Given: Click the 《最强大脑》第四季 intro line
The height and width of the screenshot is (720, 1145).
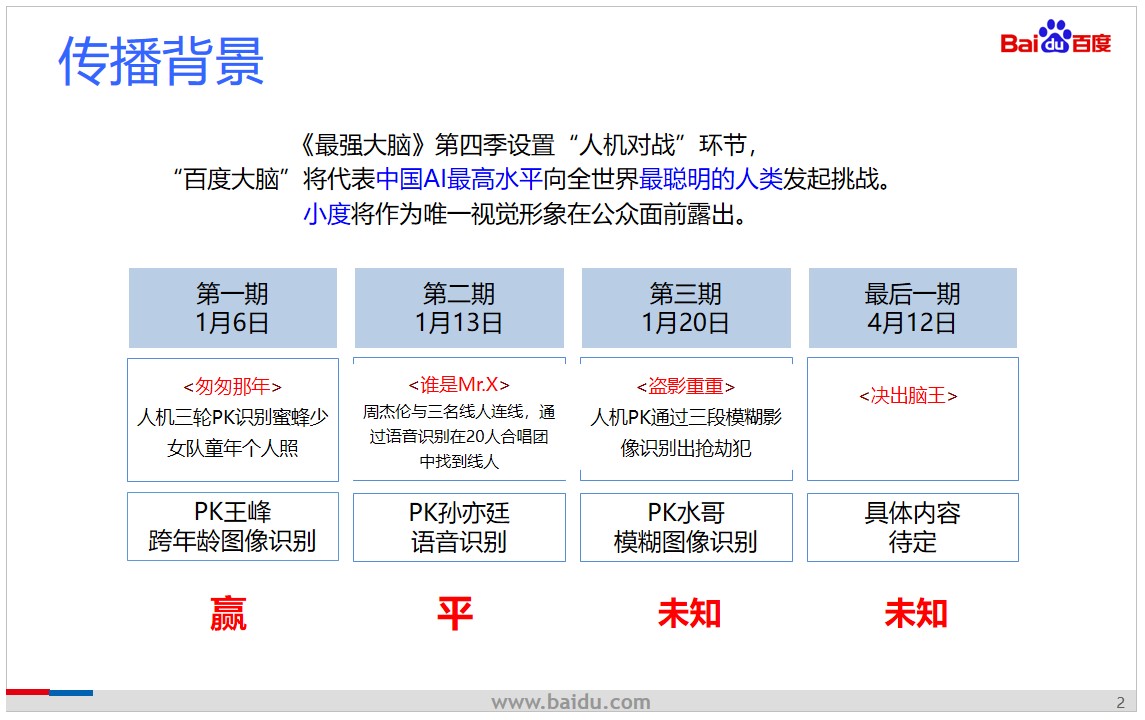Looking at the screenshot, I should click(x=527, y=145).
